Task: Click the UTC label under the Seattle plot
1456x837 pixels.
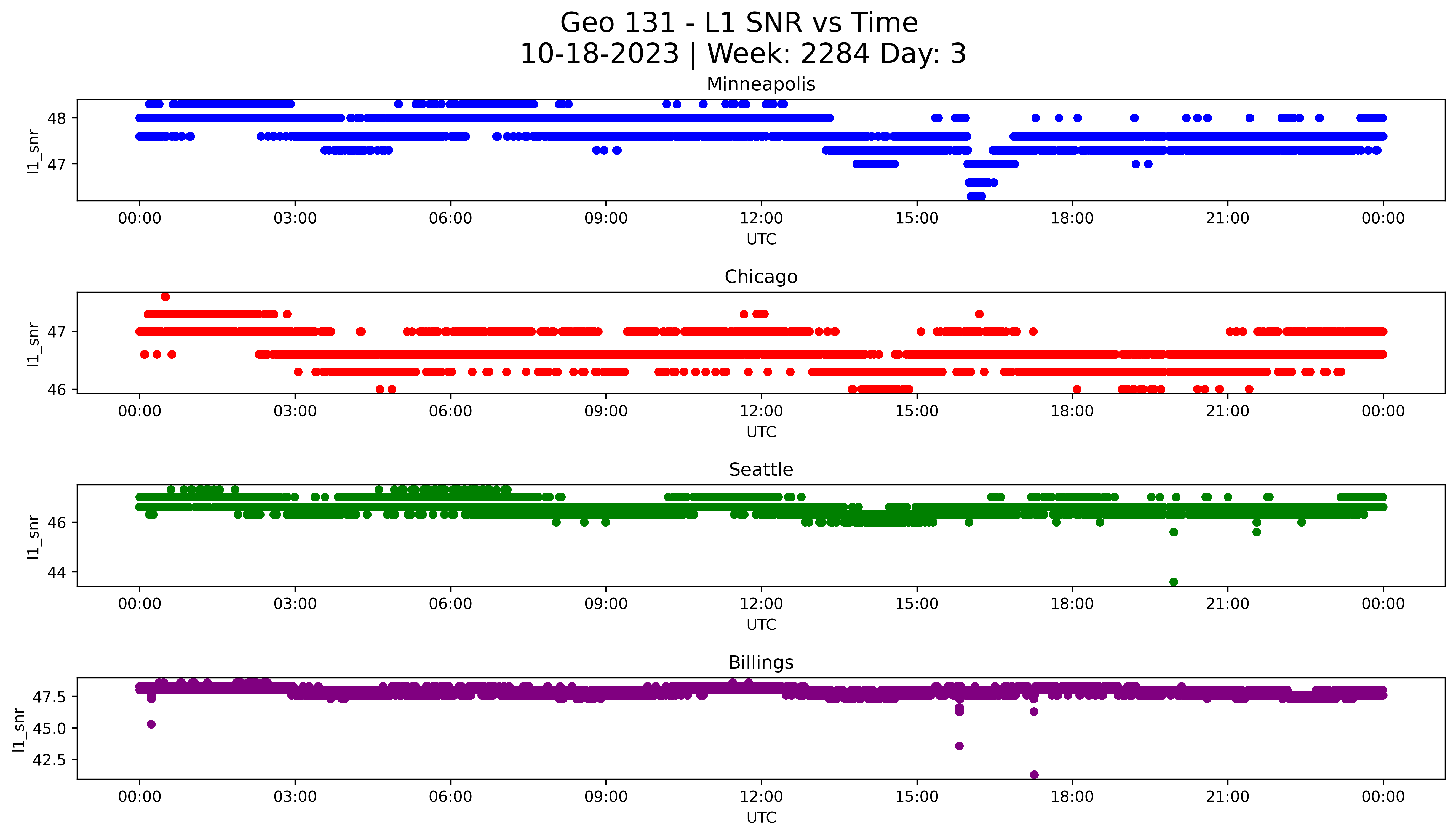Action: pyautogui.click(x=761, y=624)
